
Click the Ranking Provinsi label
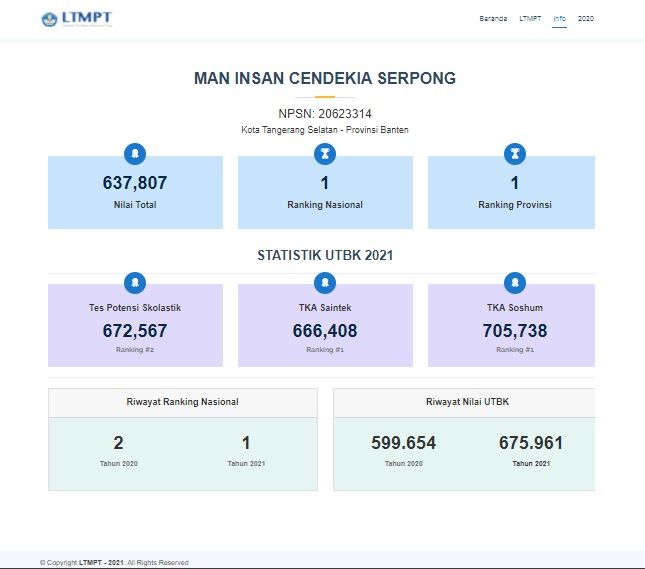[515, 204]
